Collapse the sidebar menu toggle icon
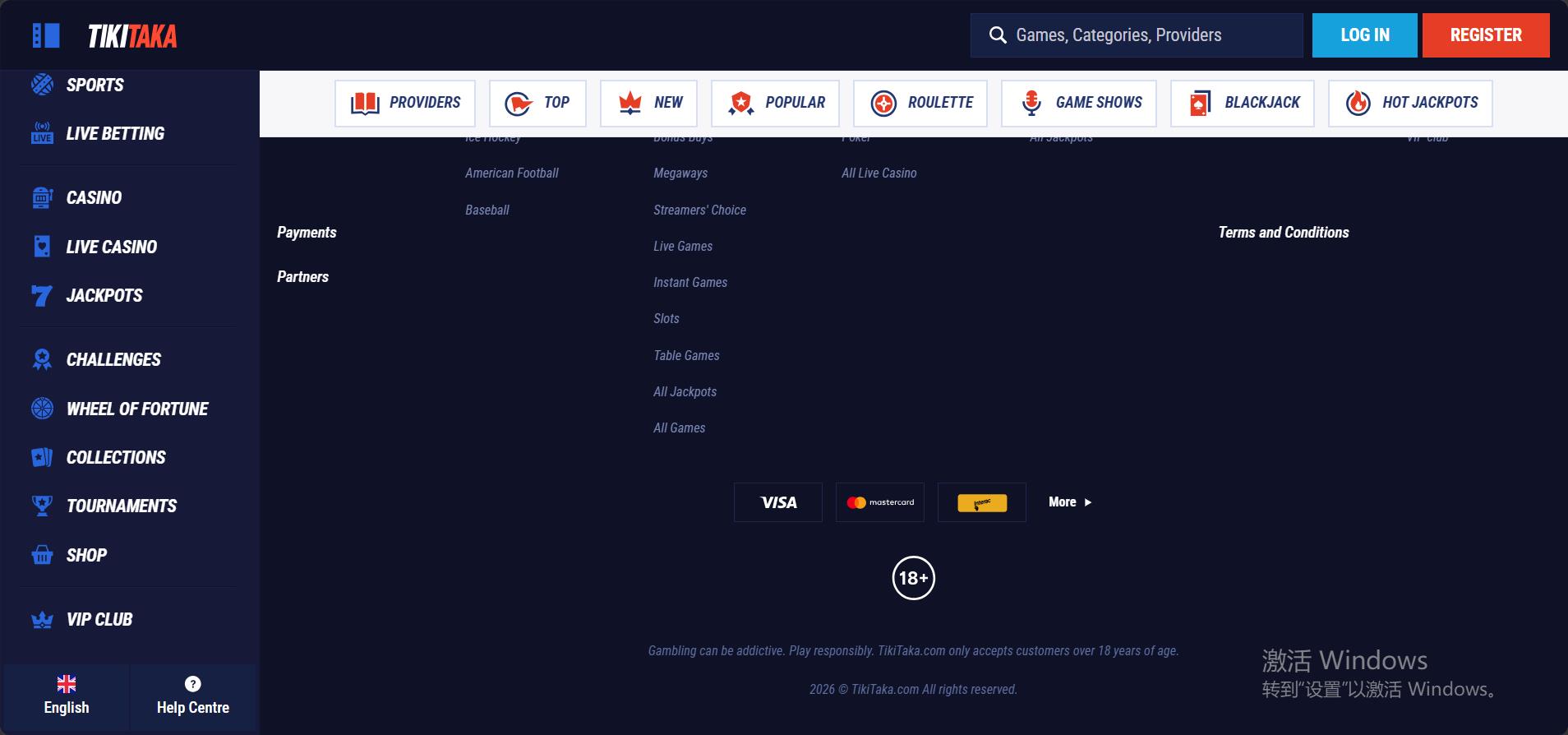 tap(46, 35)
